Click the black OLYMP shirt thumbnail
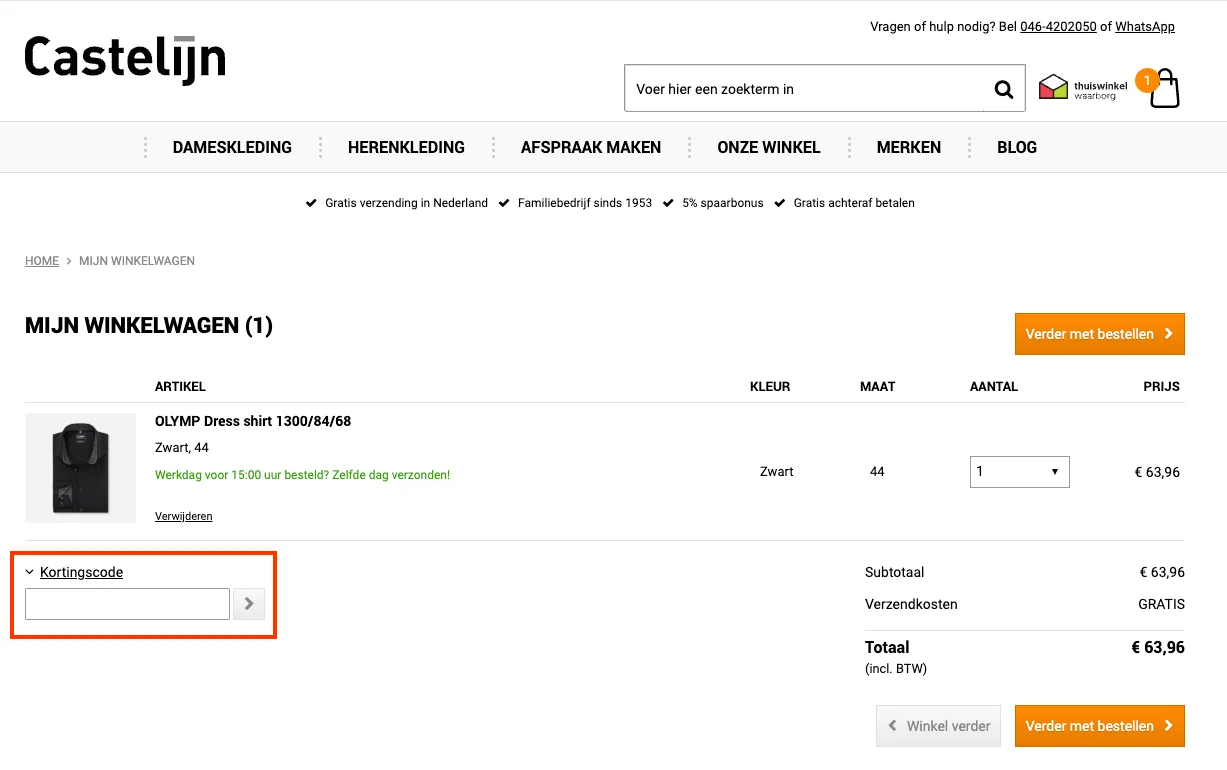The width and height of the screenshot is (1227, 770). pos(80,468)
